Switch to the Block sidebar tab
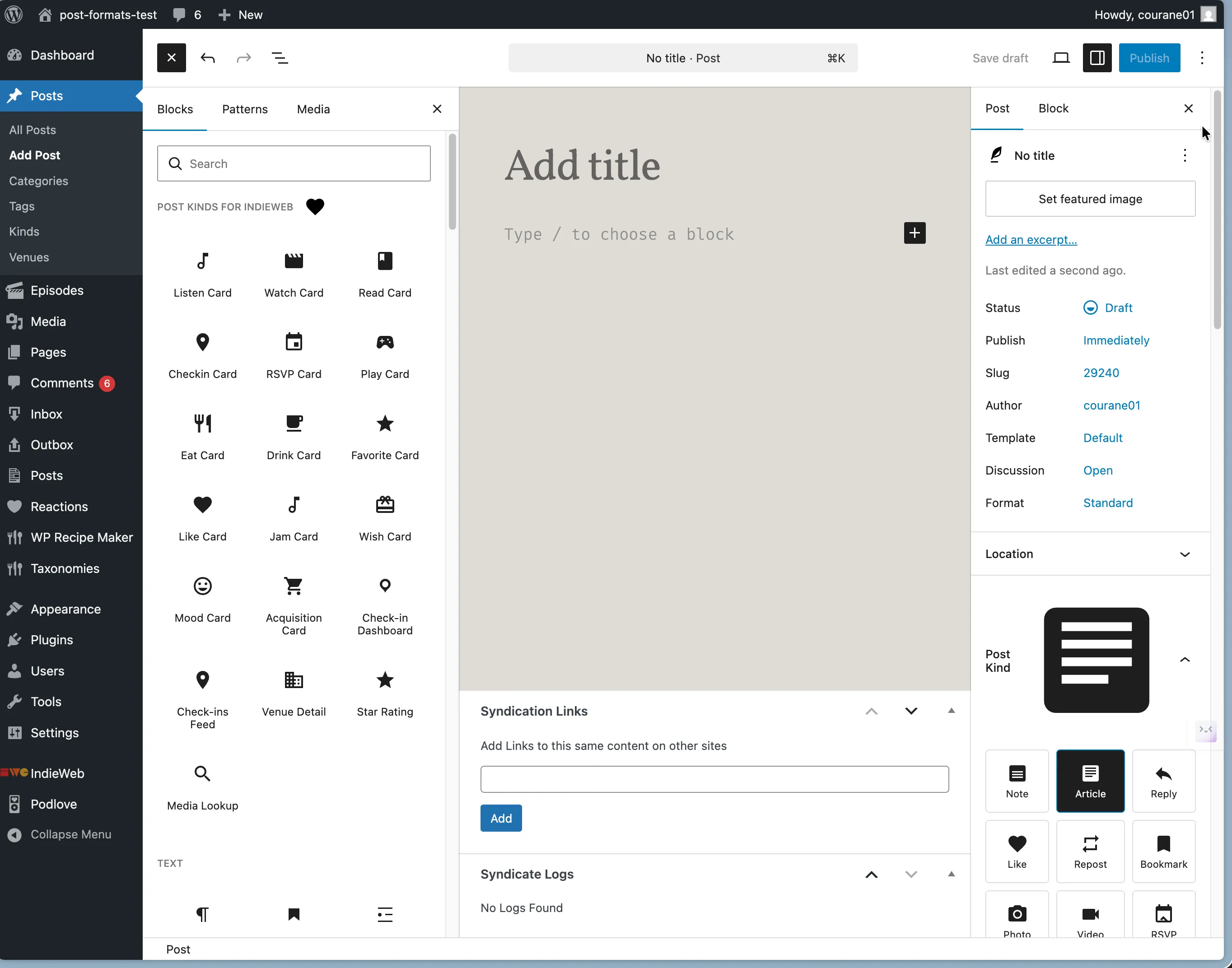 pyautogui.click(x=1053, y=108)
